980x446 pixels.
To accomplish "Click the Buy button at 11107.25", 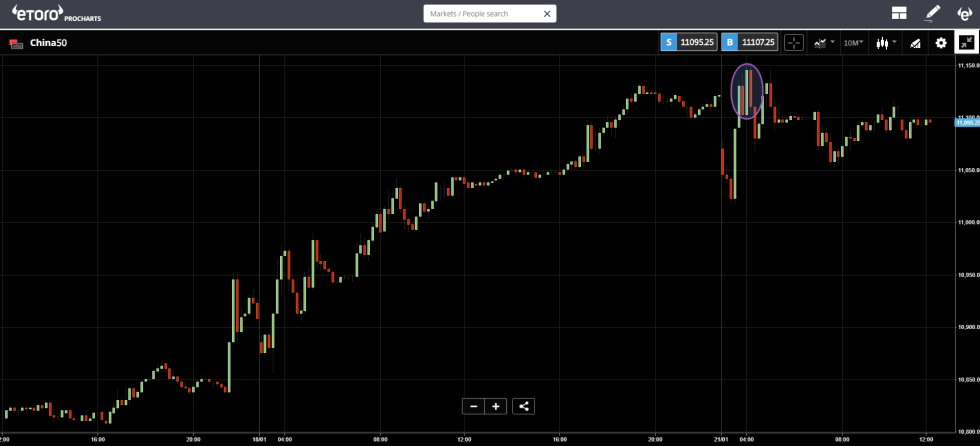I will pos(749,43).
